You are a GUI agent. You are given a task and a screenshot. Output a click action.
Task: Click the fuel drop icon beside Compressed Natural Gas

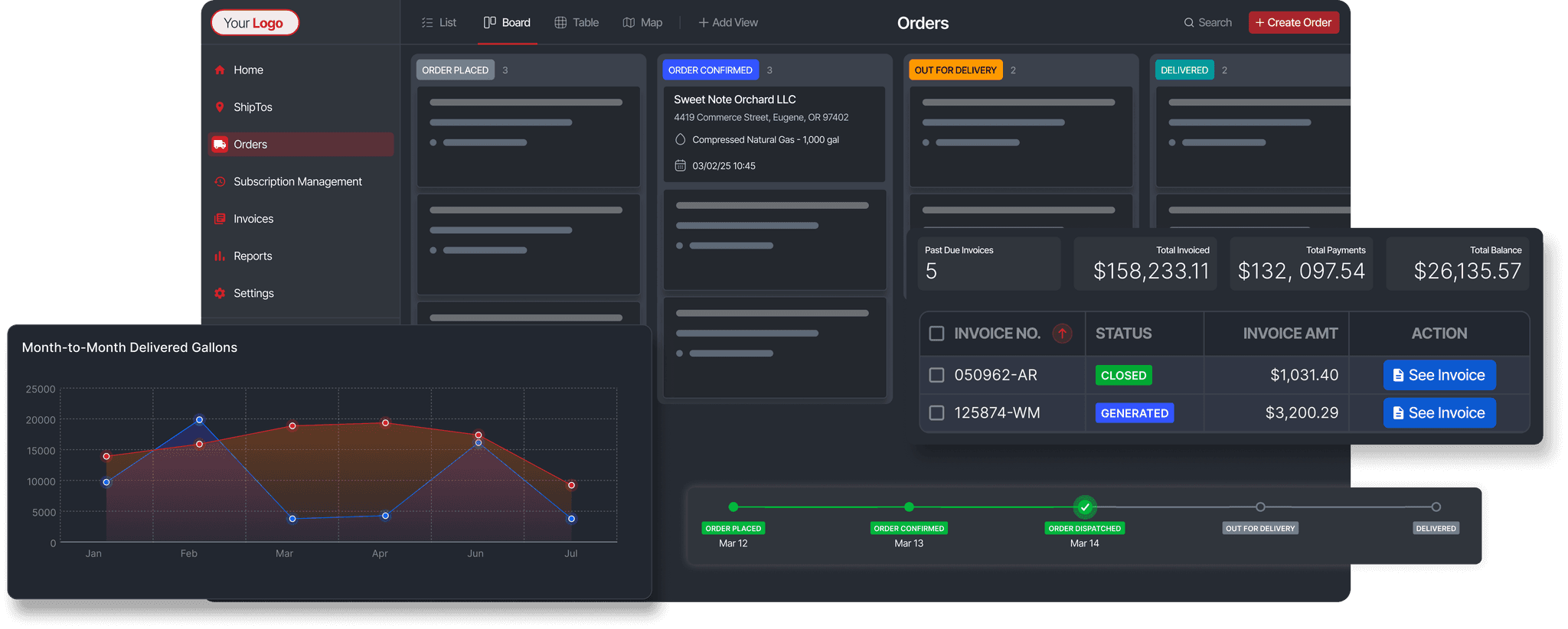[680, 139]
